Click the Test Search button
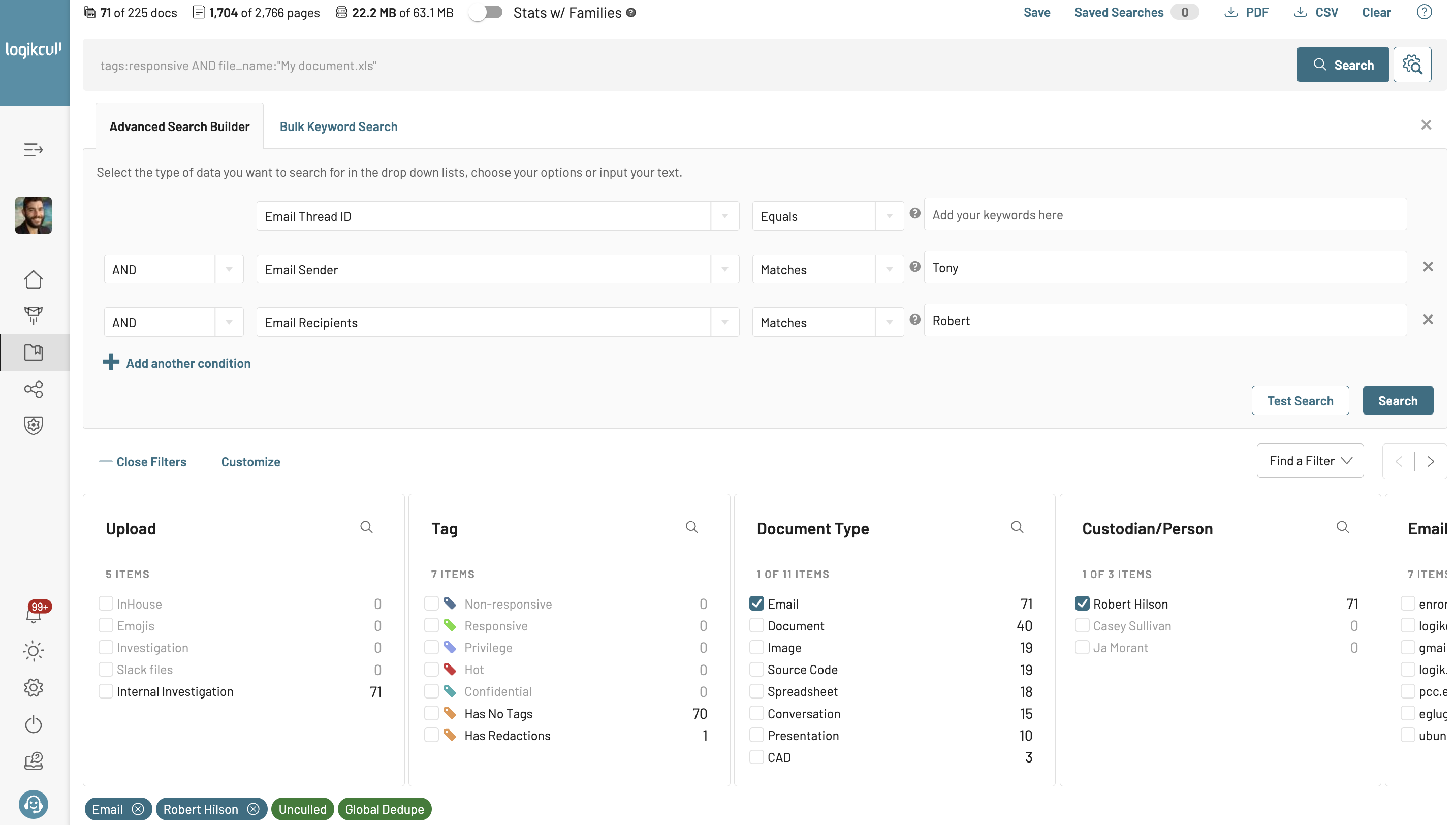The width and height of the screenshot is (1456, 825). pos(1300,401)
